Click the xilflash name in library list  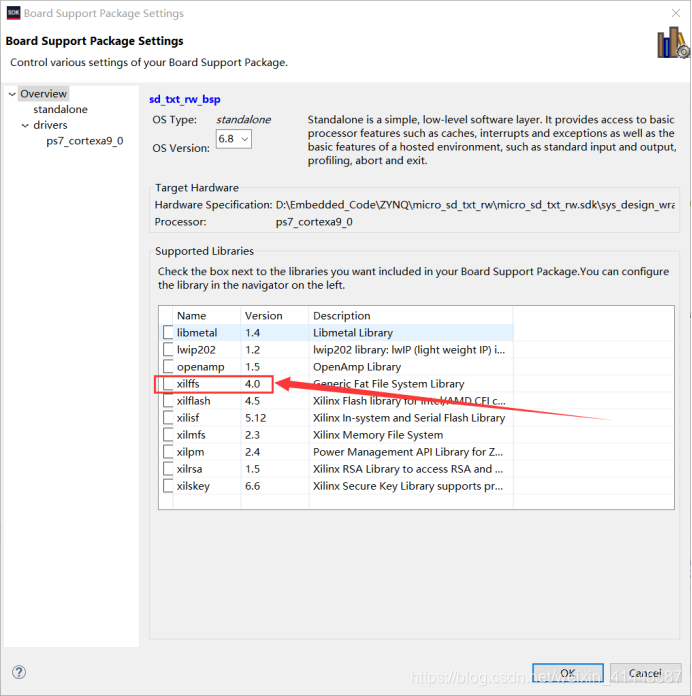pyautogui.click(x=194, y=401)
